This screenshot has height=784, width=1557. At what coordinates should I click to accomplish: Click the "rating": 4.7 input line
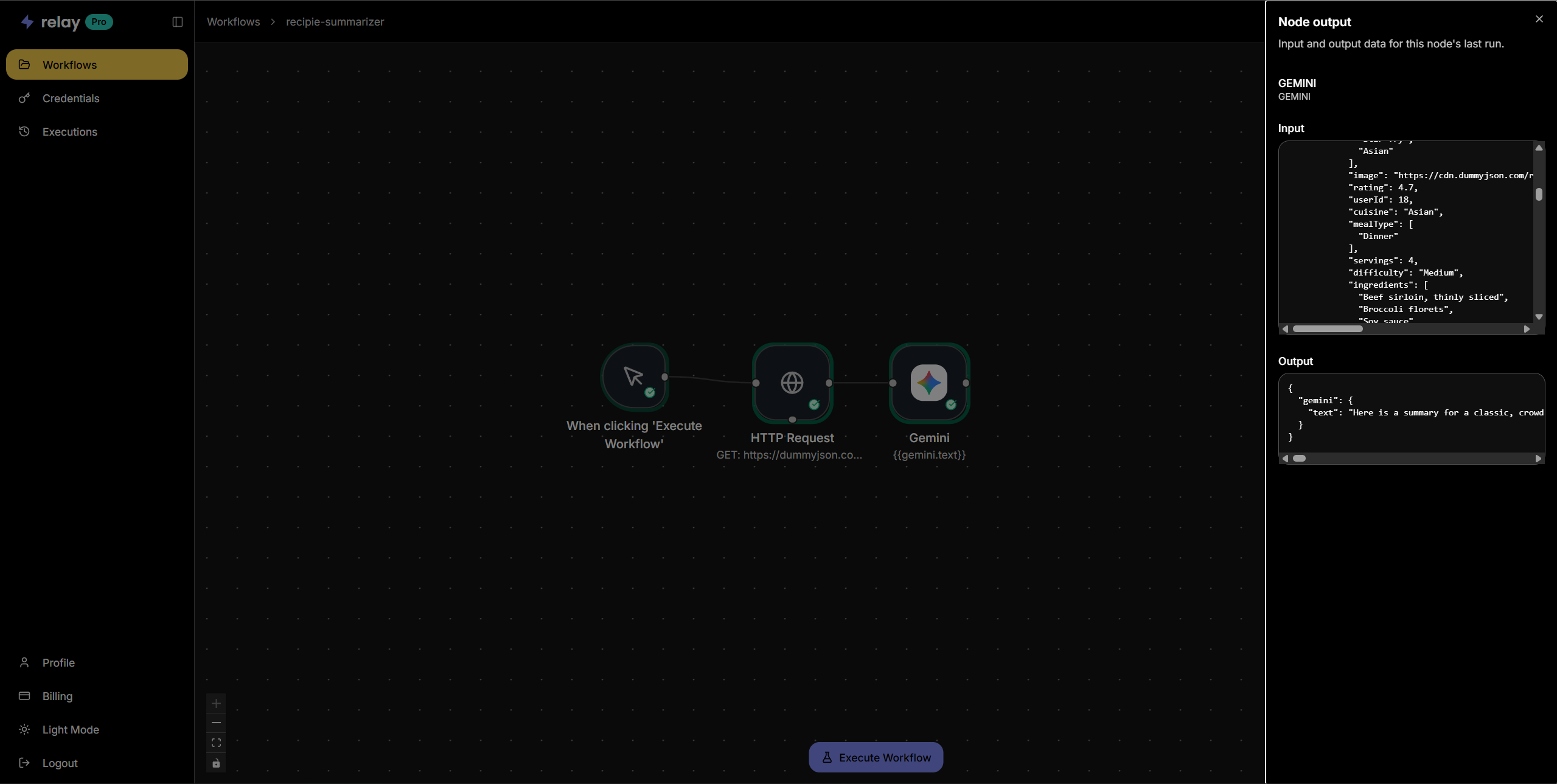point(1383,188)
